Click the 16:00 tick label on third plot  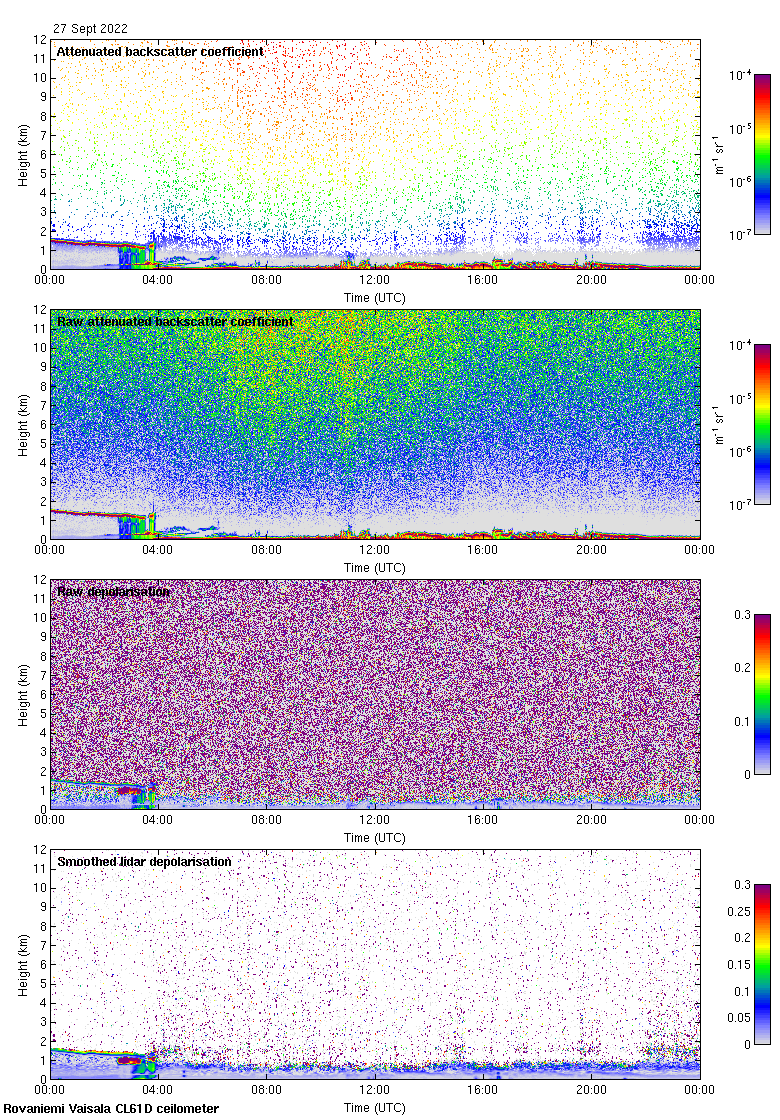pos(483,820)
